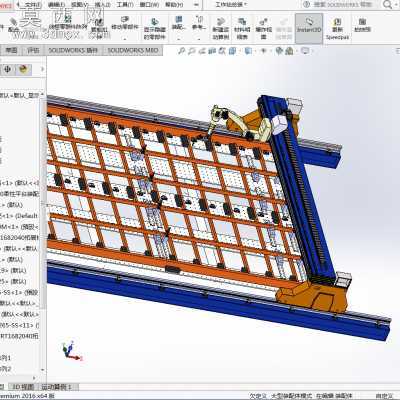Viewport: 400px width, 400px height.
Task: Open the 窗口(W) menu
Action: (x=149, y=4)
